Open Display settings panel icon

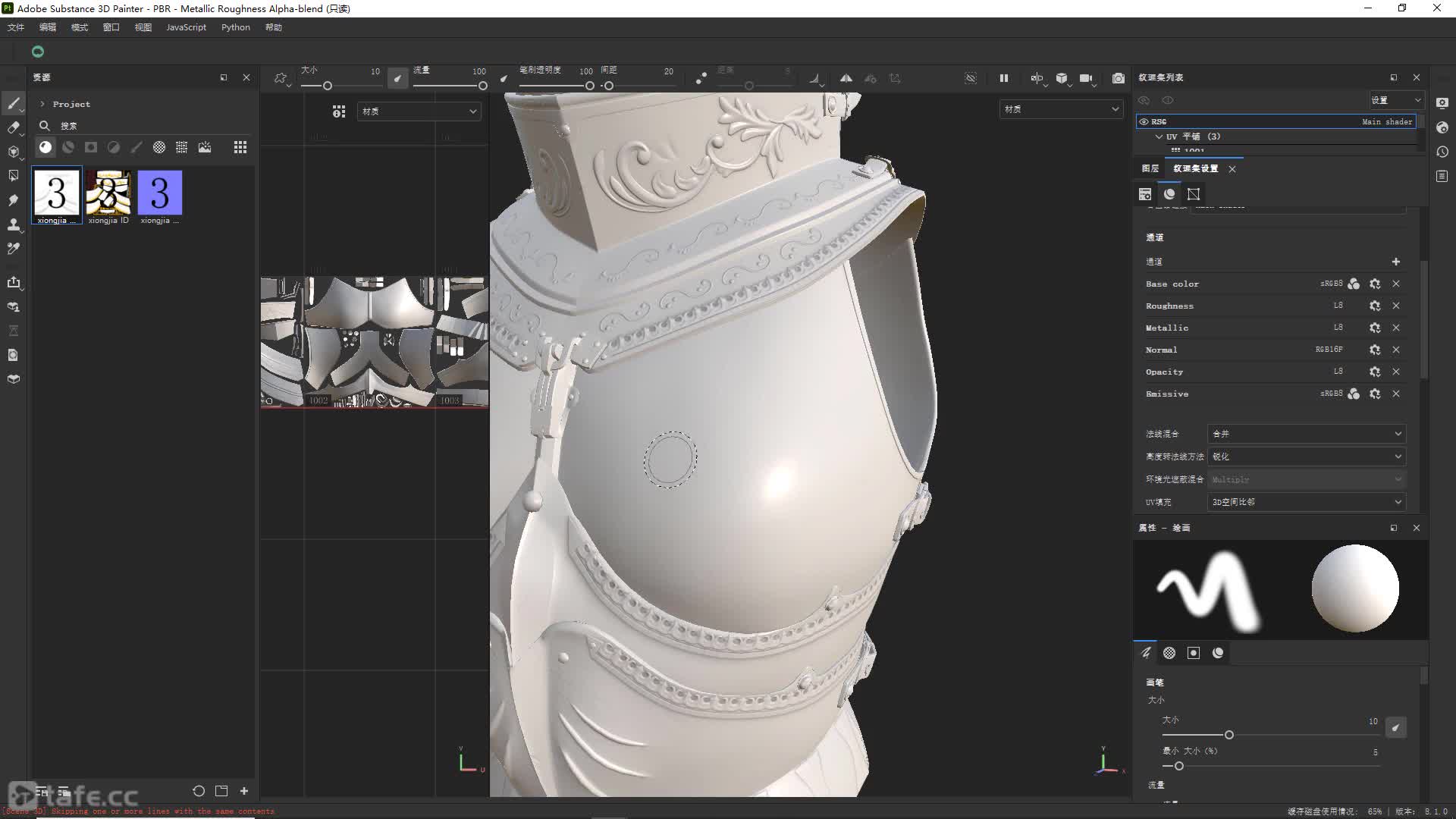pyautogui.click(x=1442, y=103)
